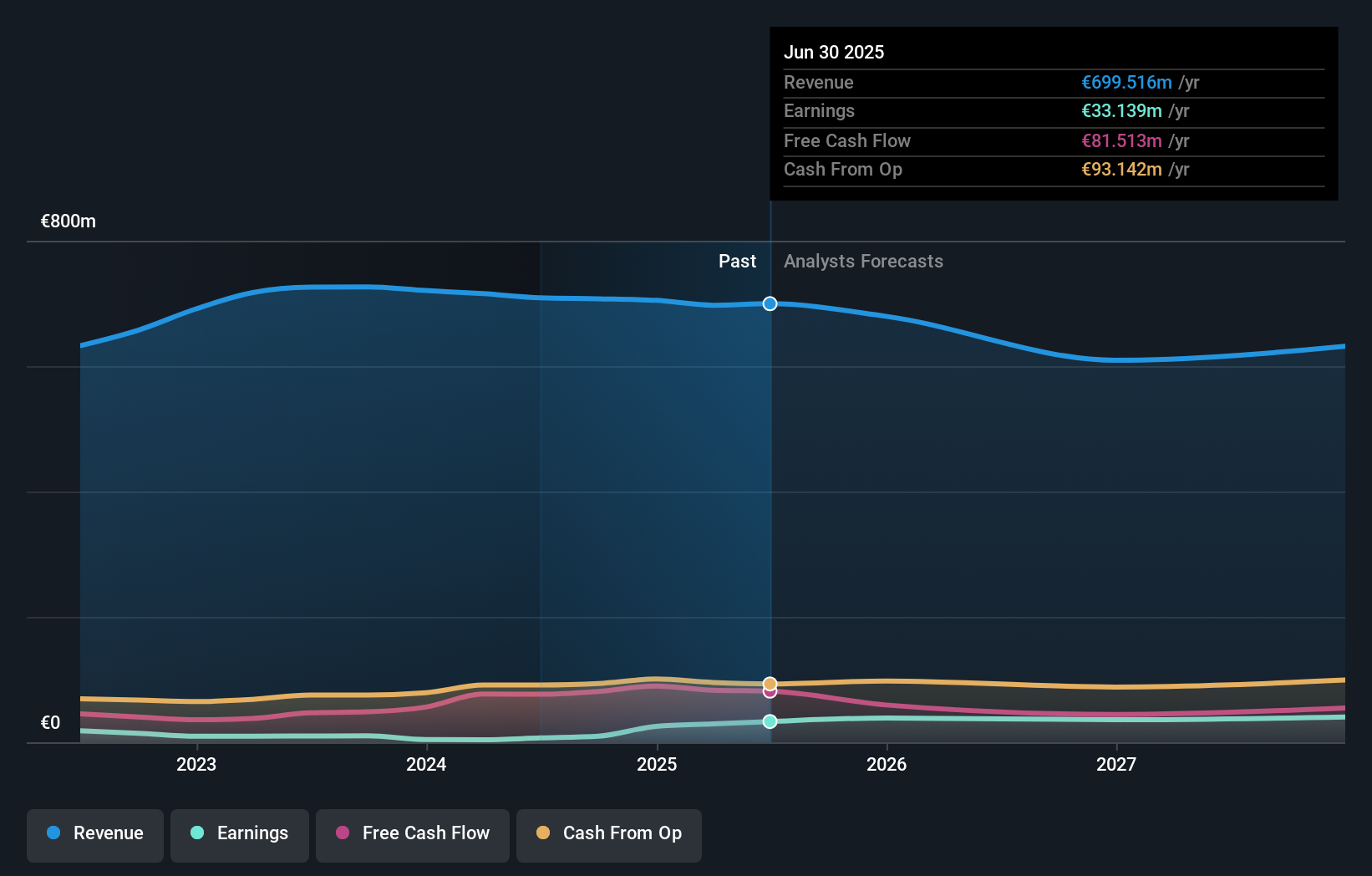The height and width of the screenshot is (876, 1372).
Task: Toggle Cash From Op legend button
Action: coord(609,834)
